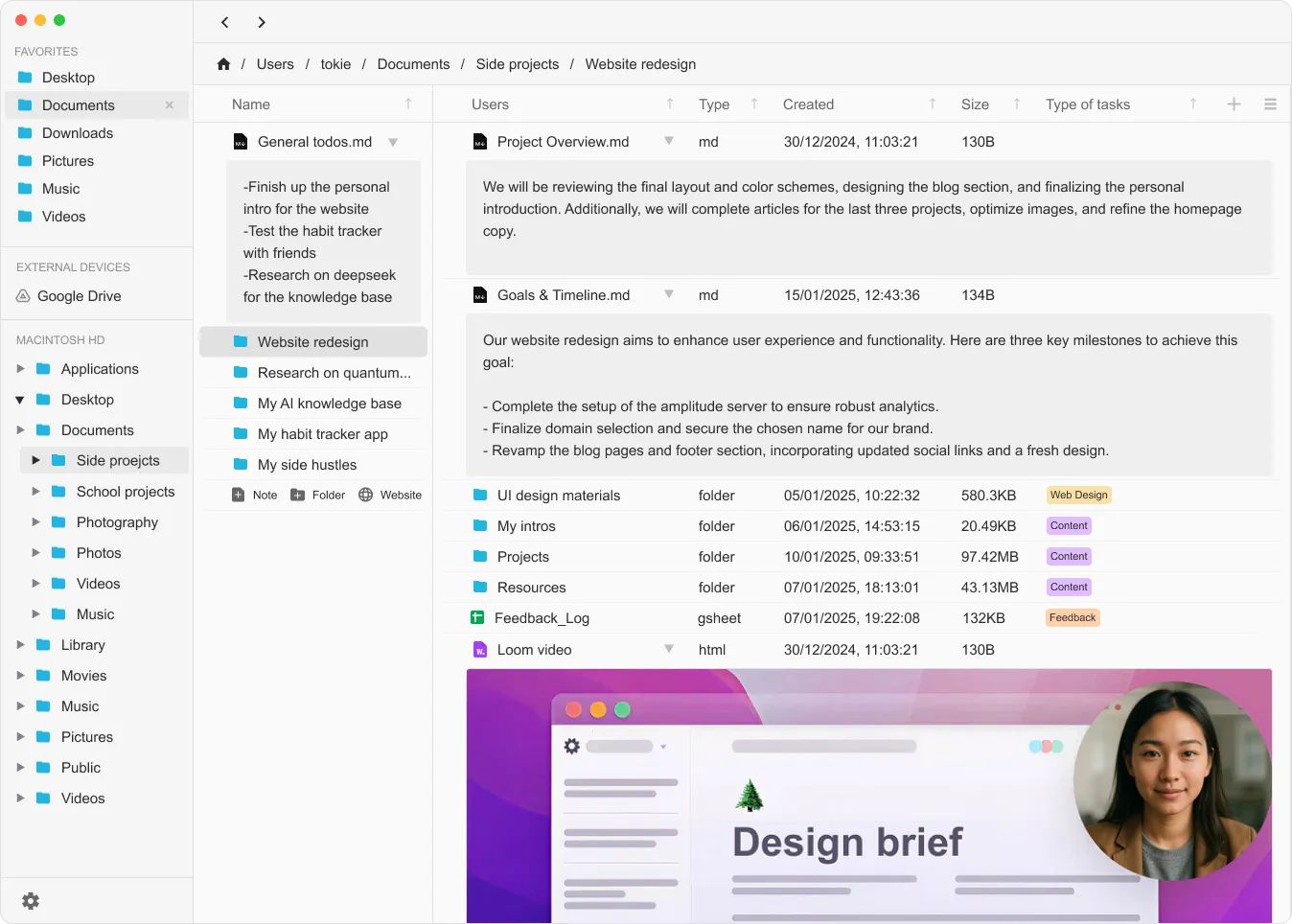Image resolution: width=1292 pixels, height=924 pixels.
Task: Click the Website button
Action: point(390,496)
